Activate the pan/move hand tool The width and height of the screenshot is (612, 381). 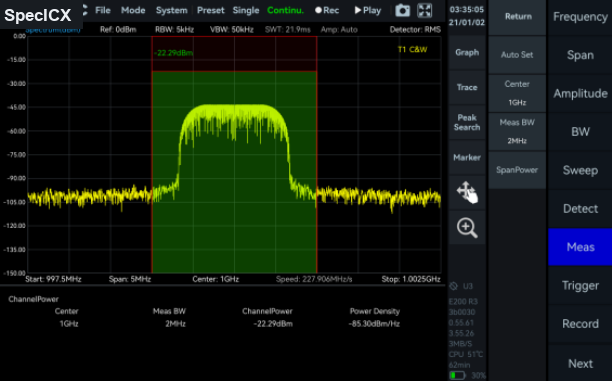[467, 192]
